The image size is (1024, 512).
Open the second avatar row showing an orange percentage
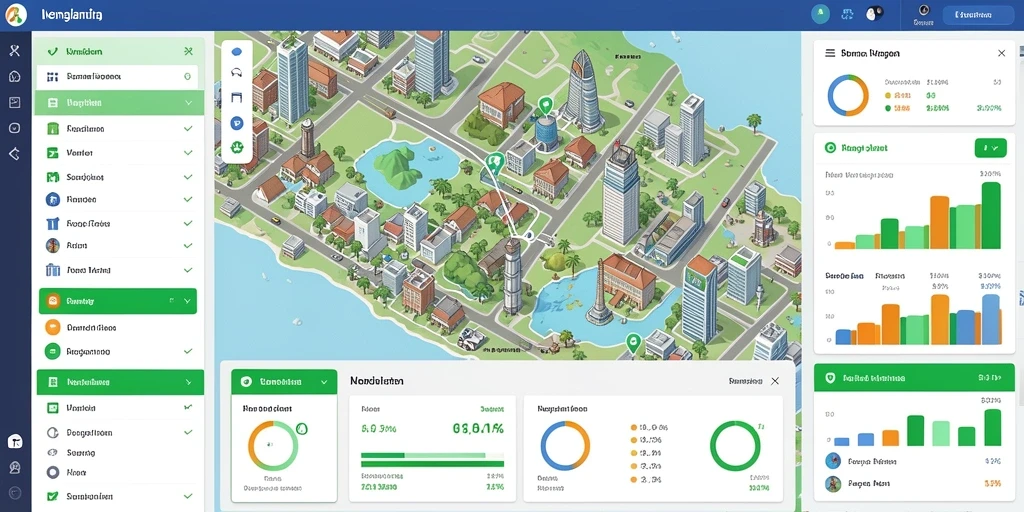click(x=914, y=484)
